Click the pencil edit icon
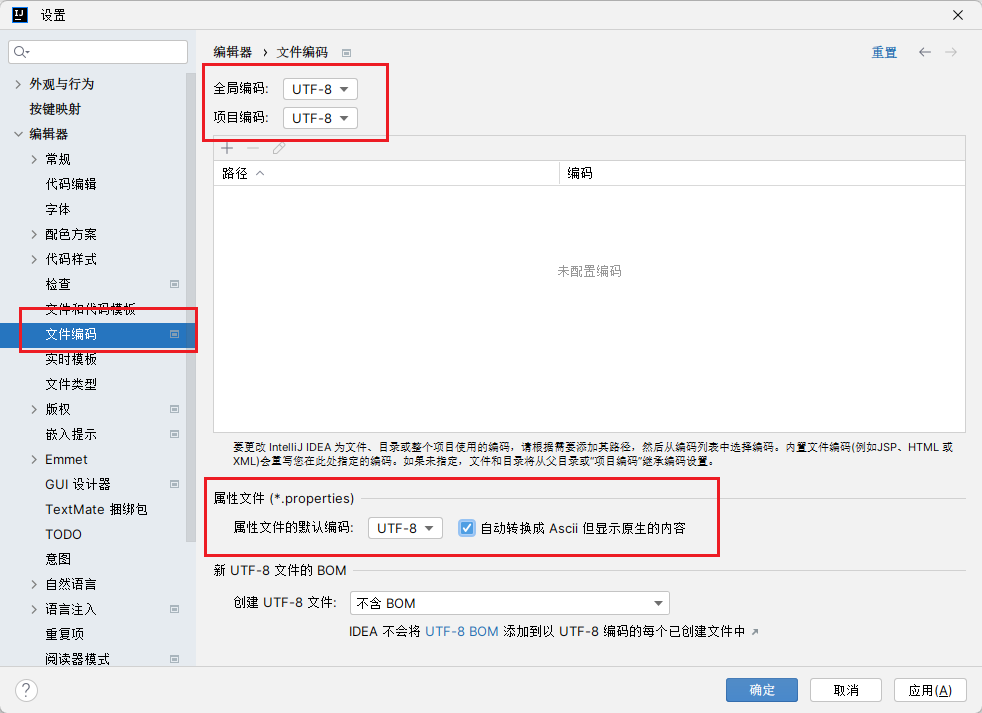 [279, 148]
